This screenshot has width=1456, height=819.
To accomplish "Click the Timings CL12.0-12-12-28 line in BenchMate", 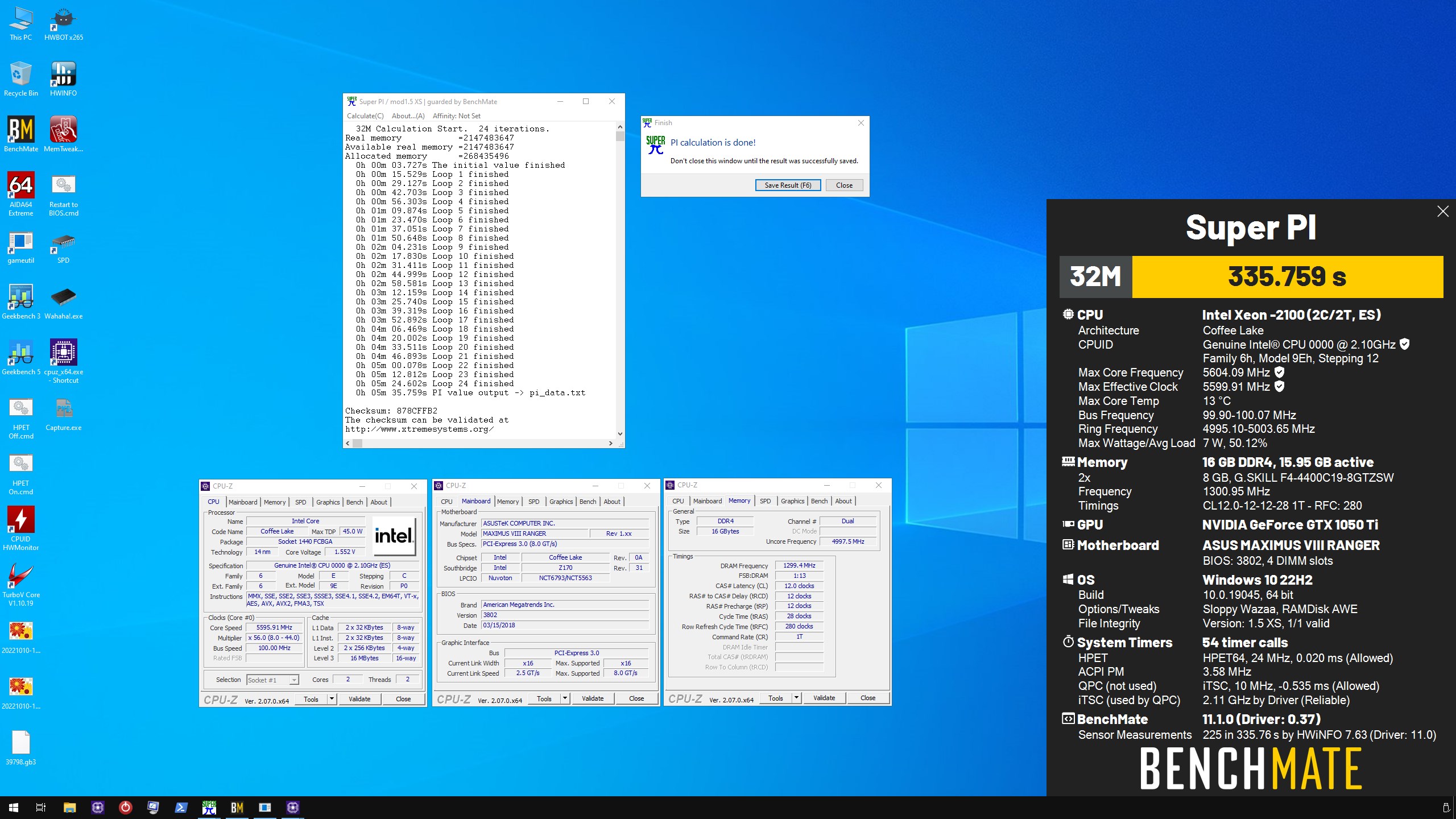I will click(x=1282, y=506).
